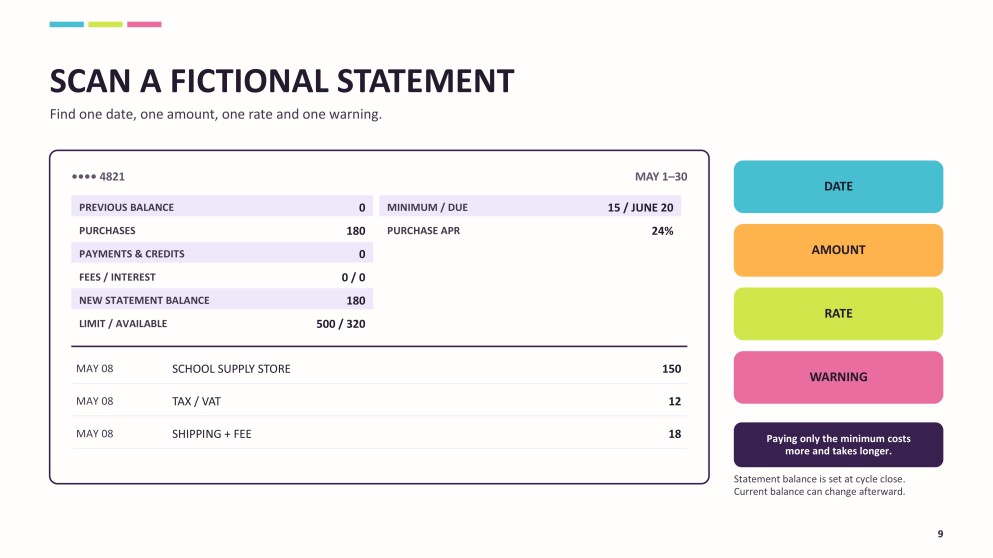
Task: Click the footnote 'Statement balance is set at cycle close'
Action: pyautogui.click(x=819, y=479)
